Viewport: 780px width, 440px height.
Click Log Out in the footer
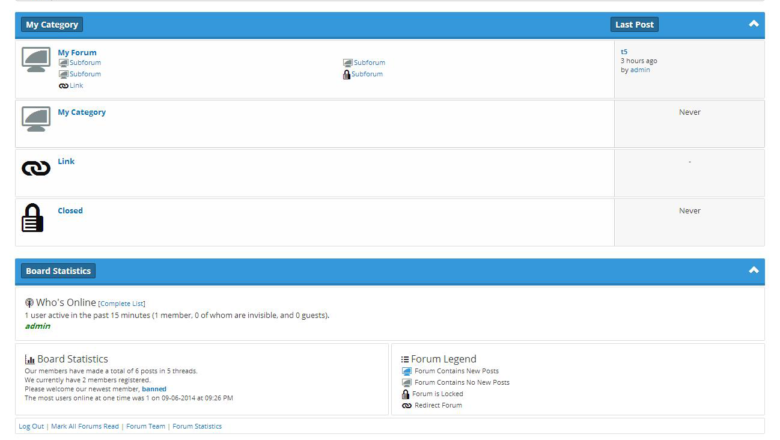coord(32,426)
